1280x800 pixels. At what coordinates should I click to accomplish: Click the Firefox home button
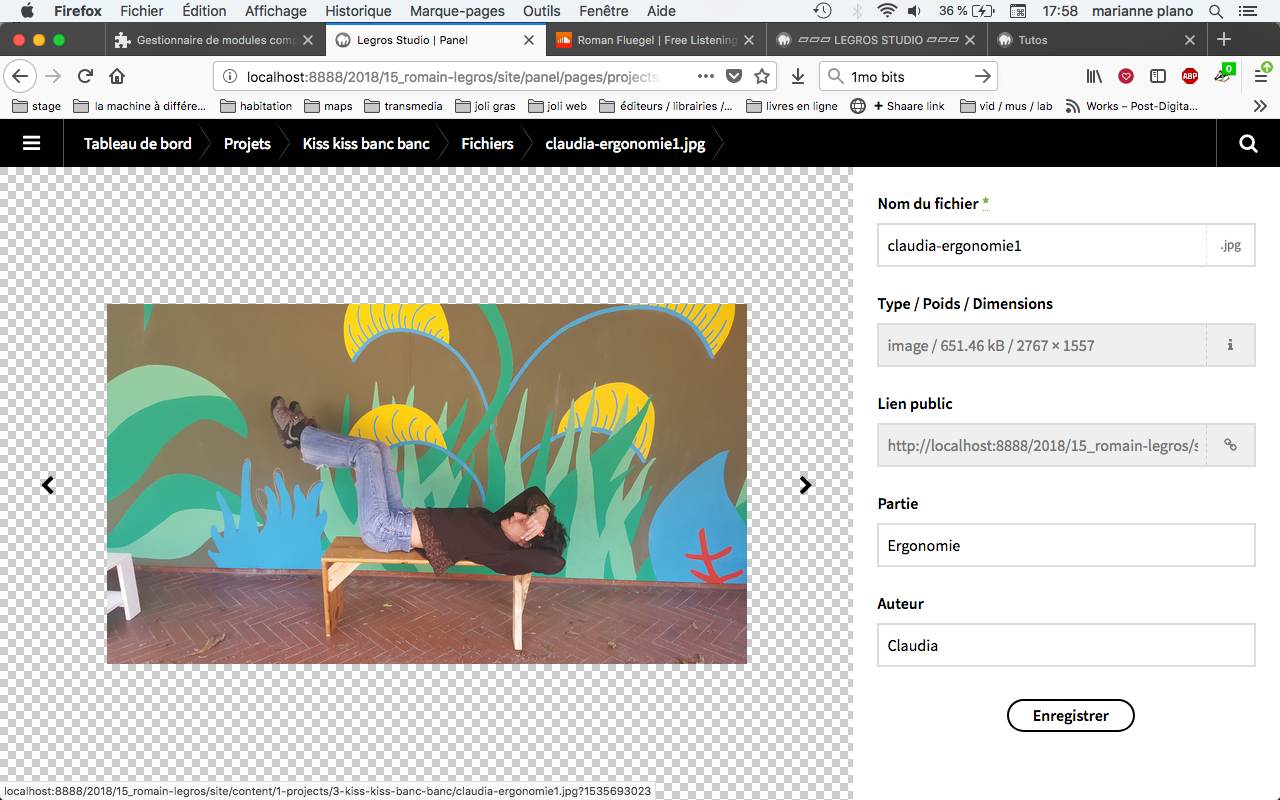(x=117, y=77)
